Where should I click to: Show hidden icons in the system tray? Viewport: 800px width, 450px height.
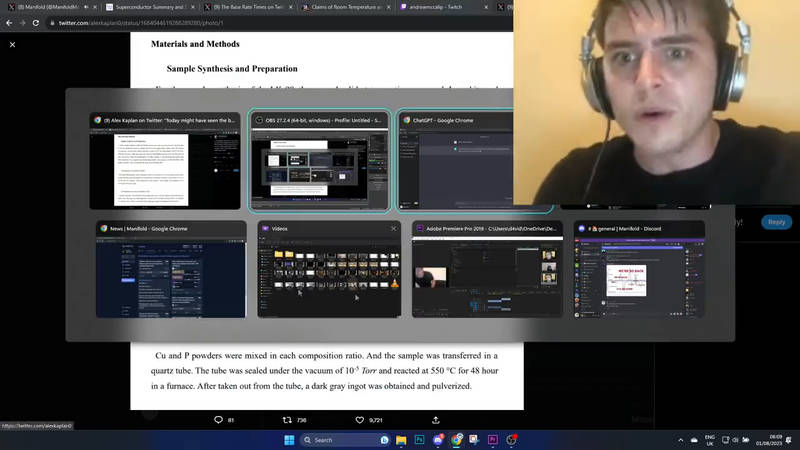(681, 440)
